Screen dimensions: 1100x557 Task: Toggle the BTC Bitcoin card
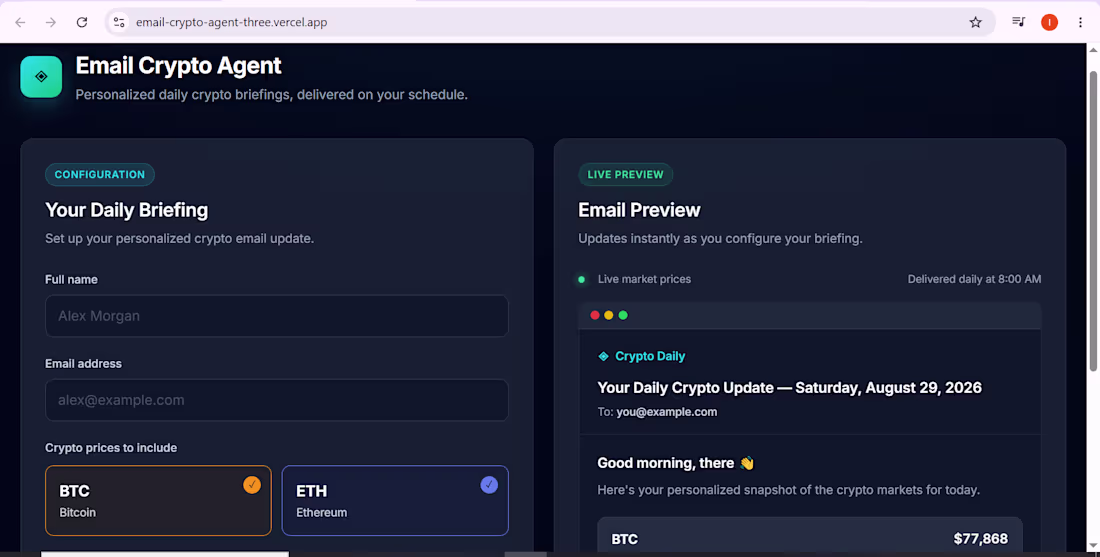click(x=159, y=501)
